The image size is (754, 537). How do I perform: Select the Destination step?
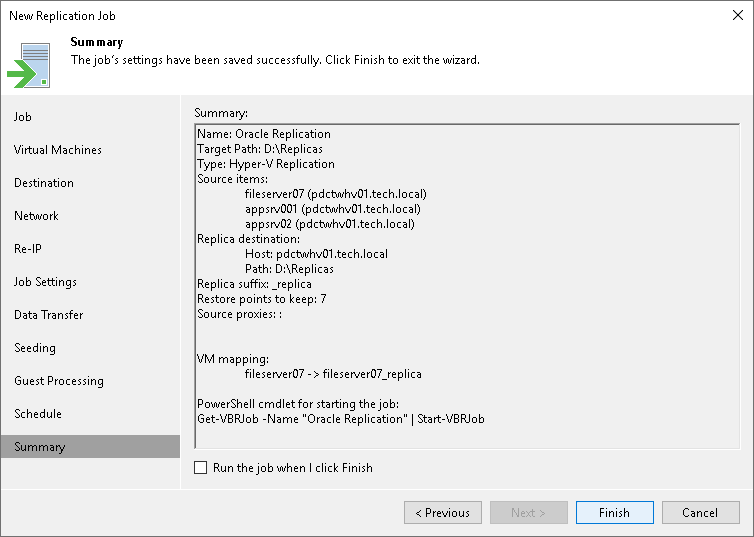[44, 183]
